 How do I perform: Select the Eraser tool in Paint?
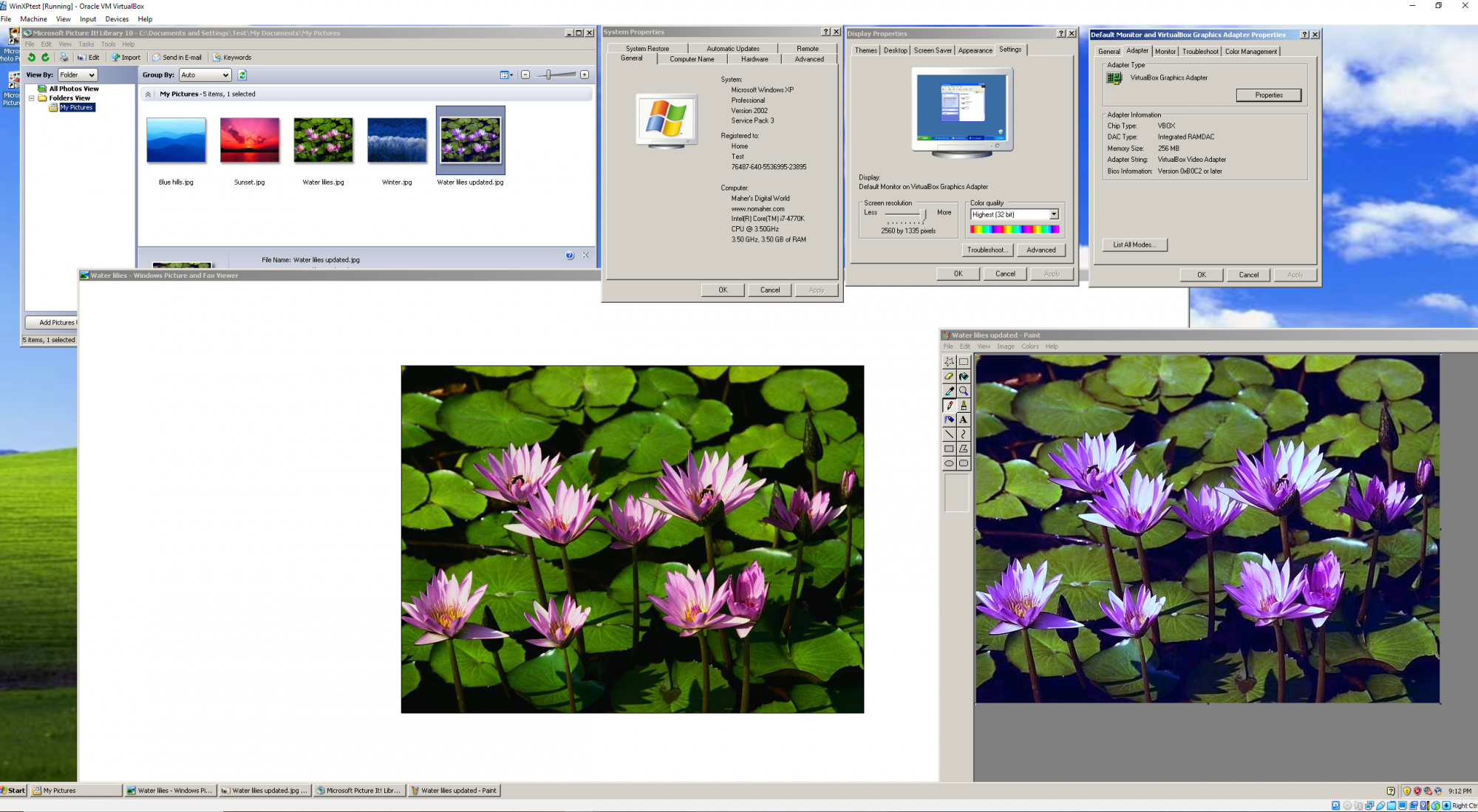949,376
